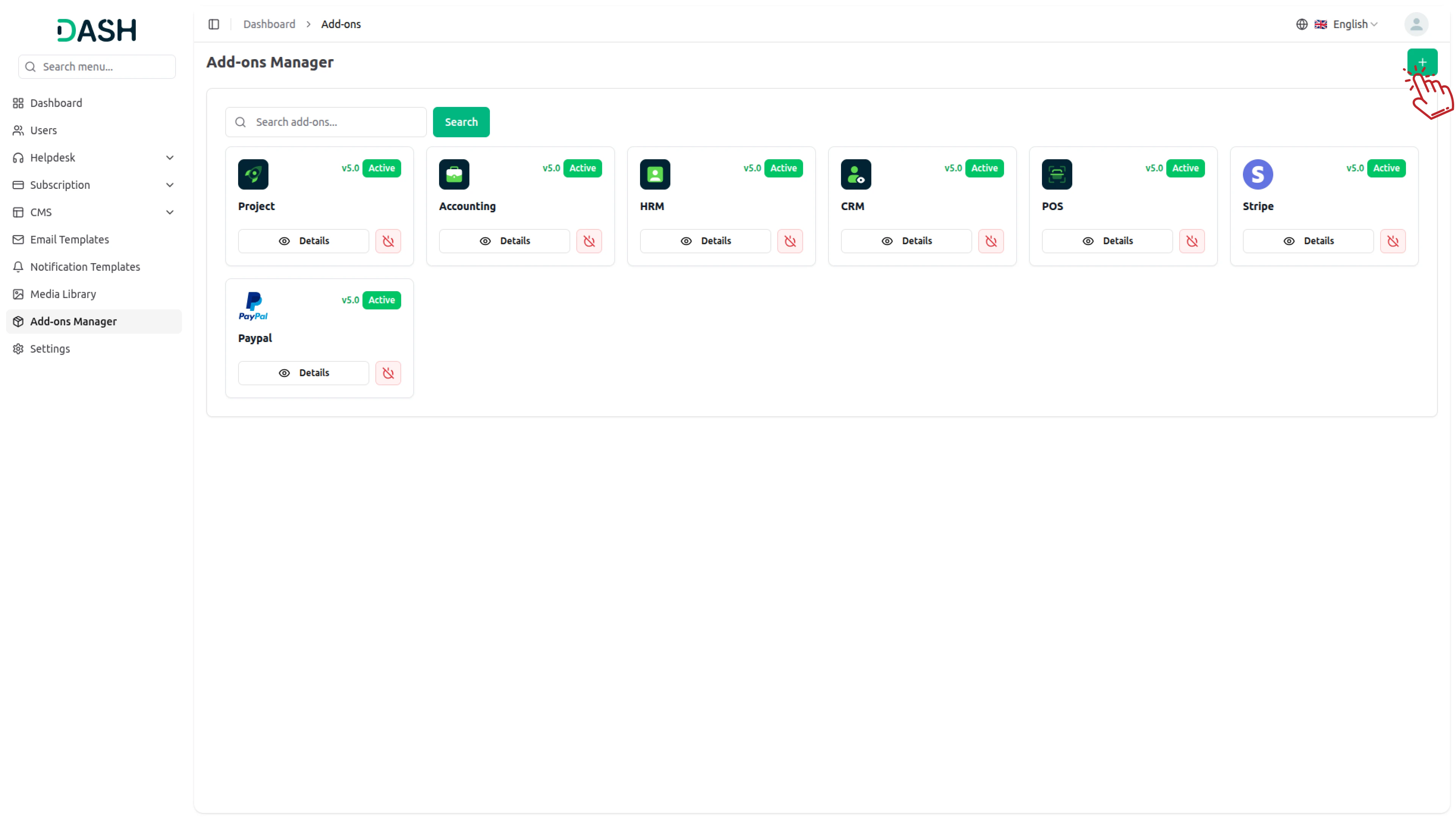
Task: Select Add-ons Manager in the sidebar
Action: point(94,321)
